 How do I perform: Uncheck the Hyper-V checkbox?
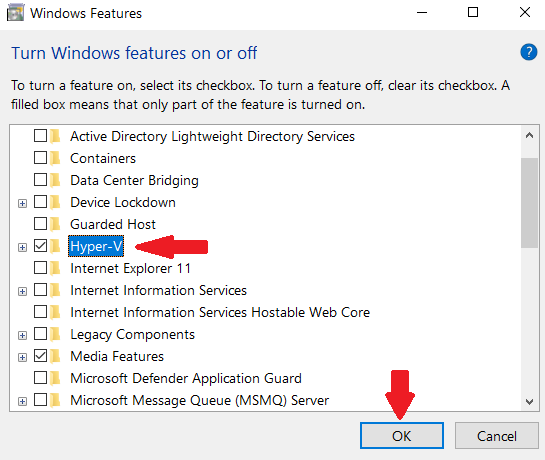point(40,246)
